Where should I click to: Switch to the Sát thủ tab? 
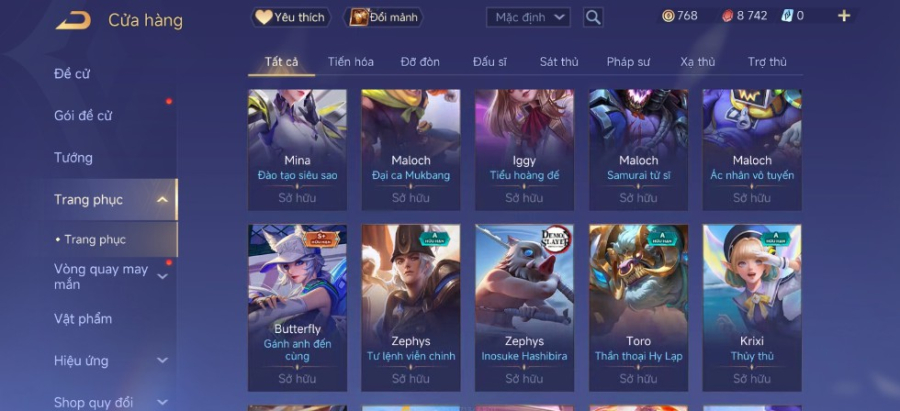558,62
